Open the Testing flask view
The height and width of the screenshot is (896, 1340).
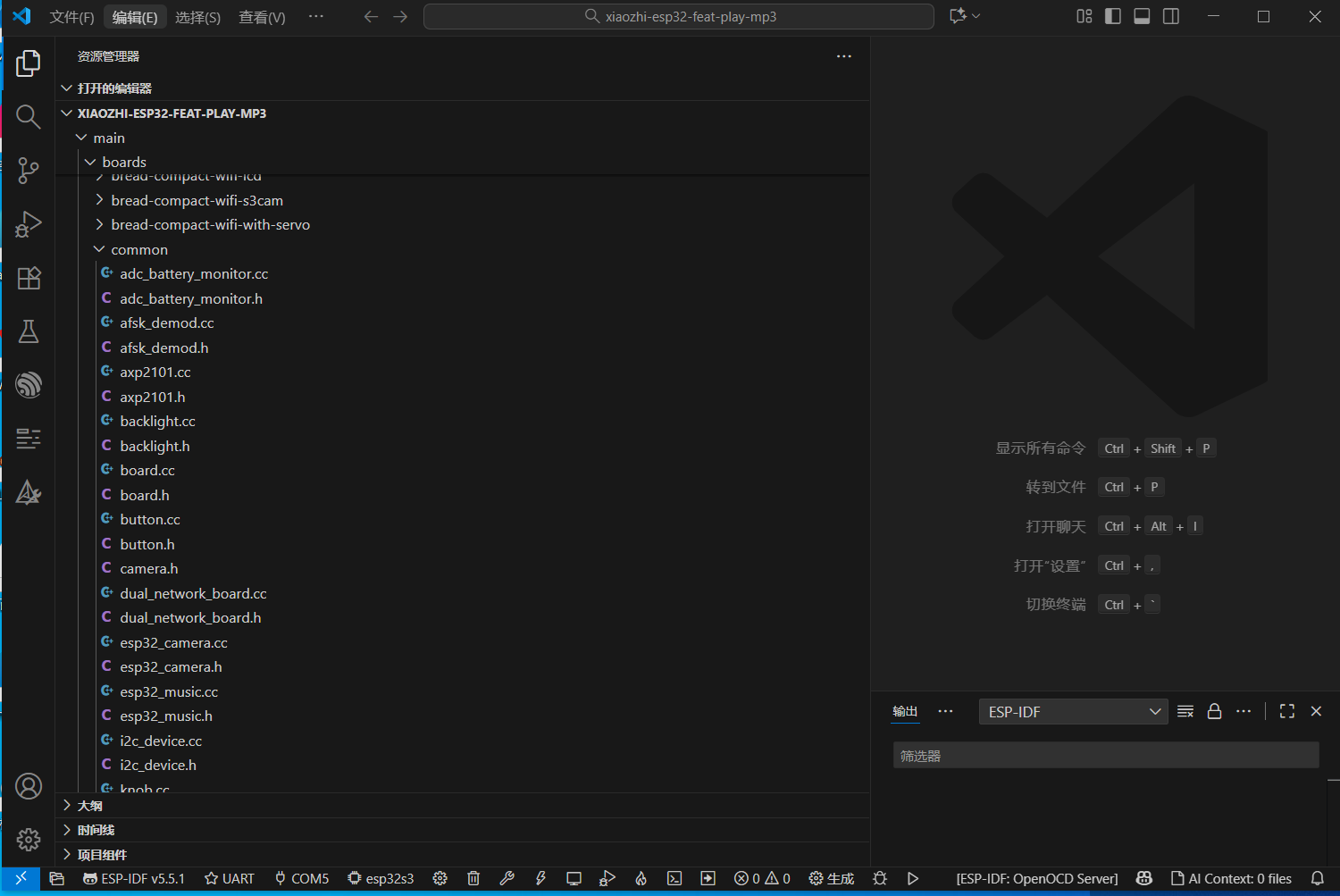[29, 331]
